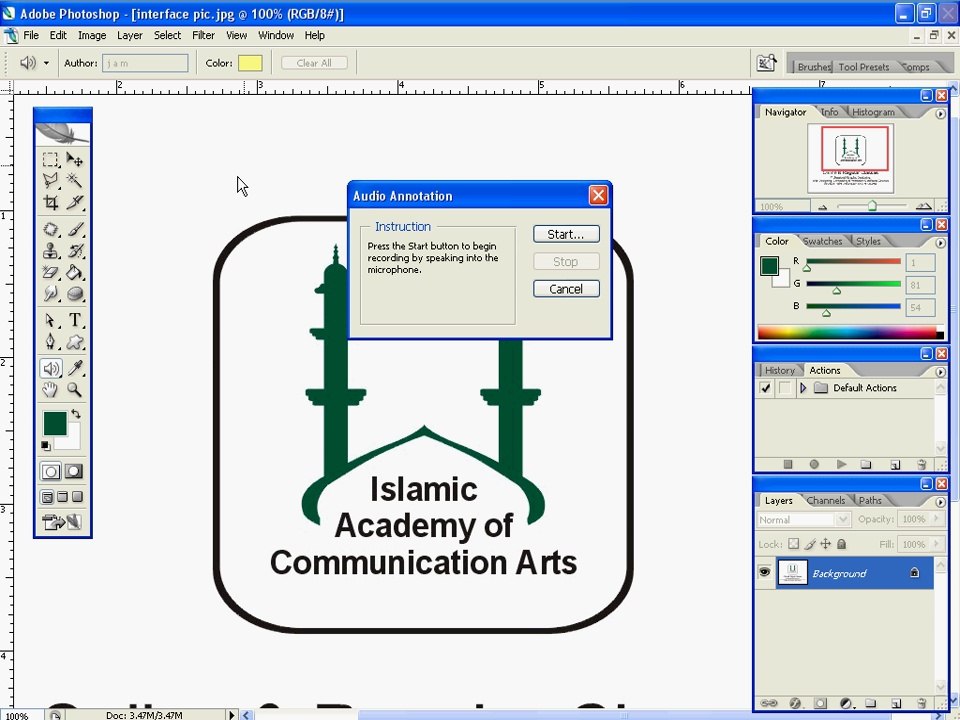The height and width of the screenshot is (720, 960).
Task: Select the Polygonal Lasso tool
Action: coord(51,180)
